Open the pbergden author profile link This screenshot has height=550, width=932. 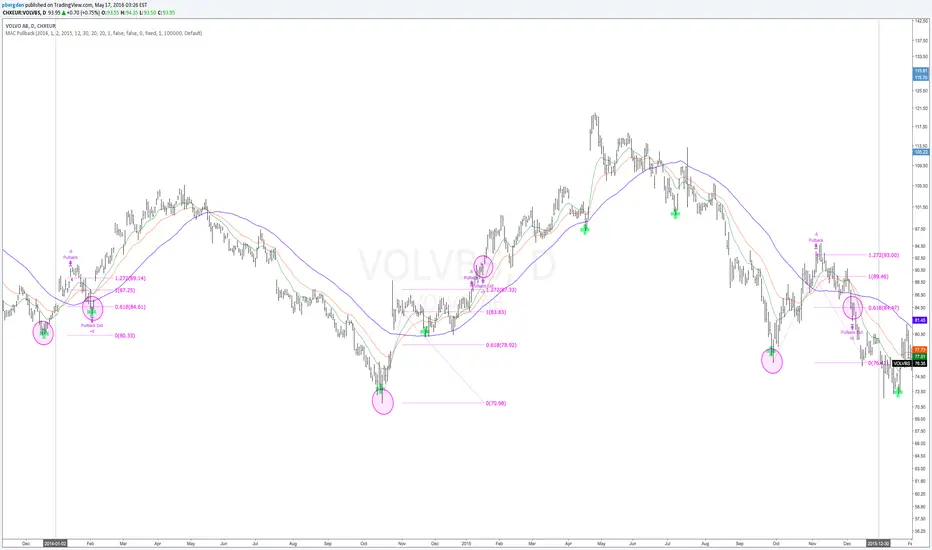coord(12,5)
